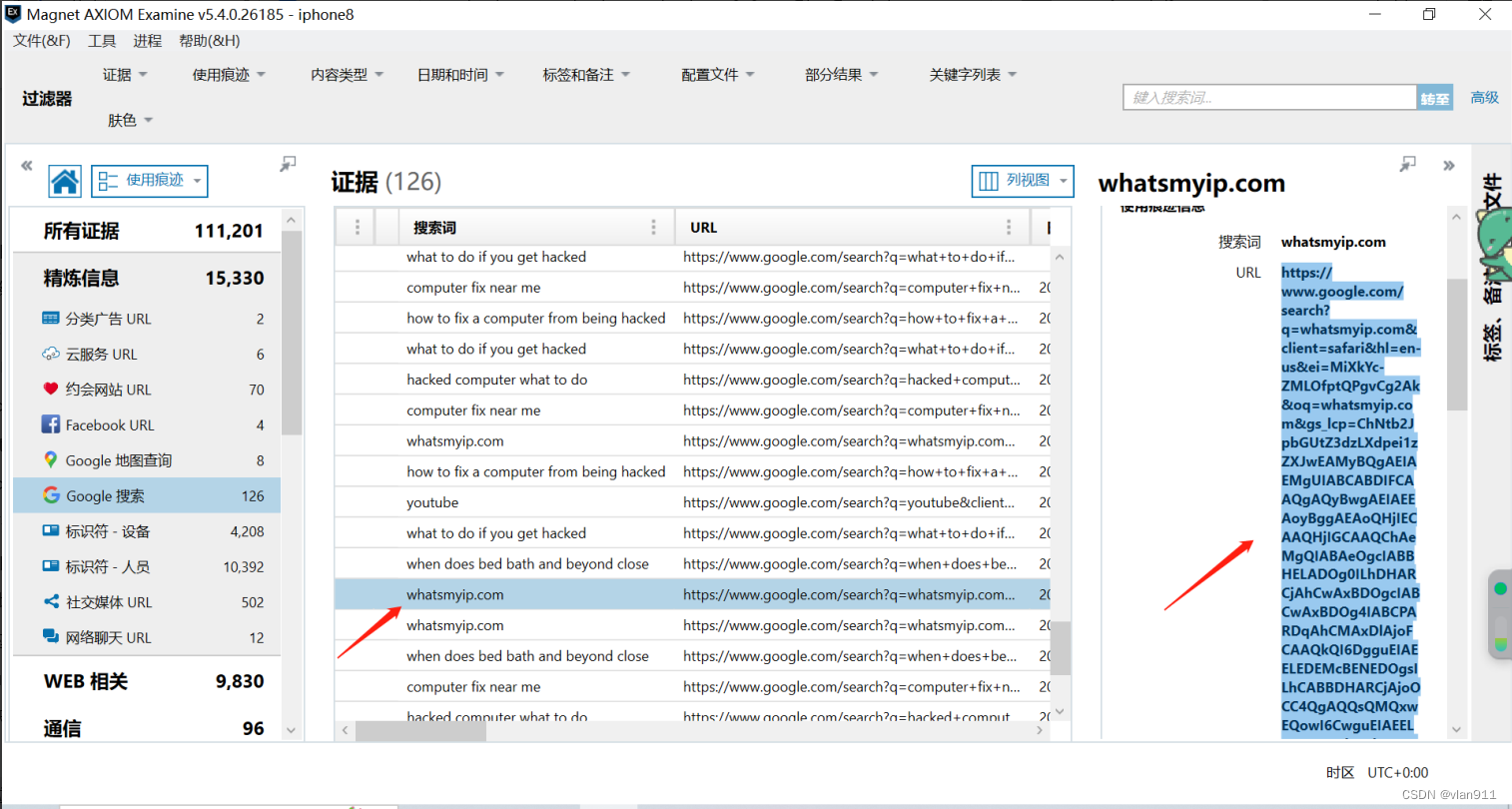
Task: Collapse the left panel with double chevron
Action: pos(27,166)
